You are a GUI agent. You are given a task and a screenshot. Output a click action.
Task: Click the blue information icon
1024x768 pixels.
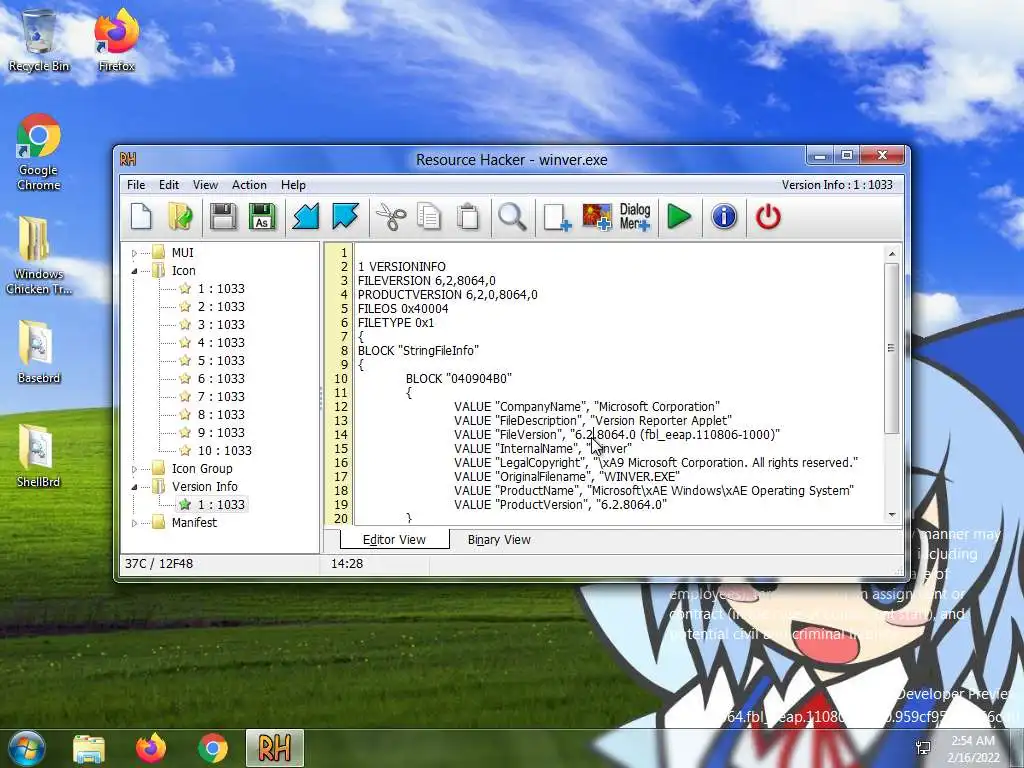coord(724,217)
